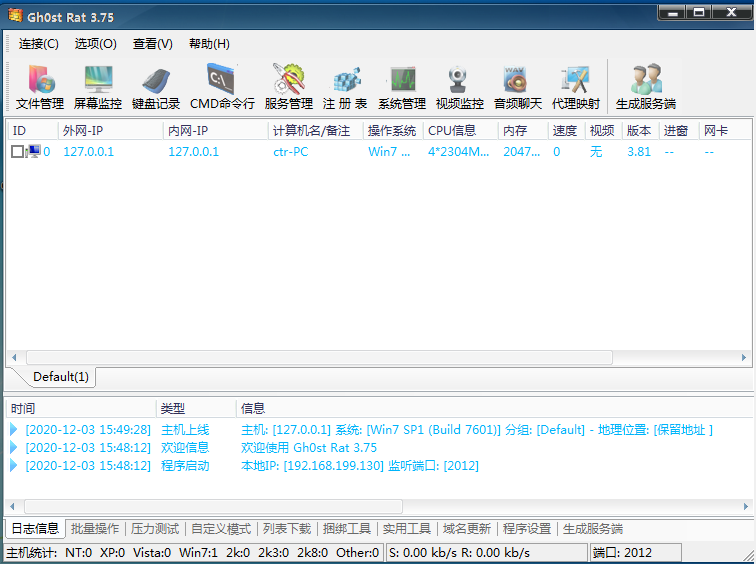Sort by 视频 column header

click(x=604, y=131)
